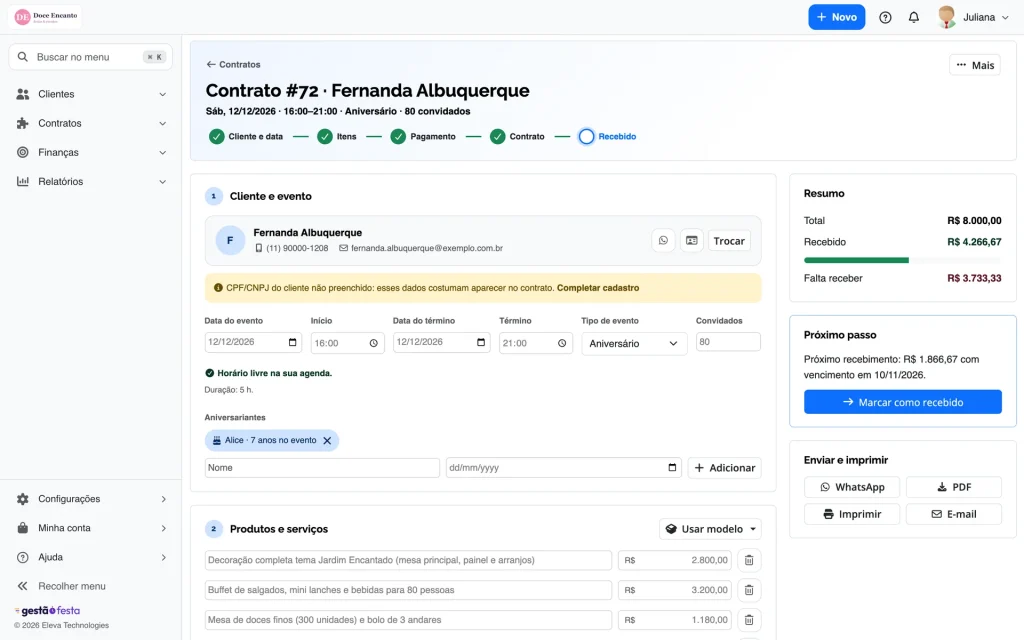Click the gestão festa logo
The width and height of the screenshot is (1024, 640).
pyautogui.click(x=47, y=611)
